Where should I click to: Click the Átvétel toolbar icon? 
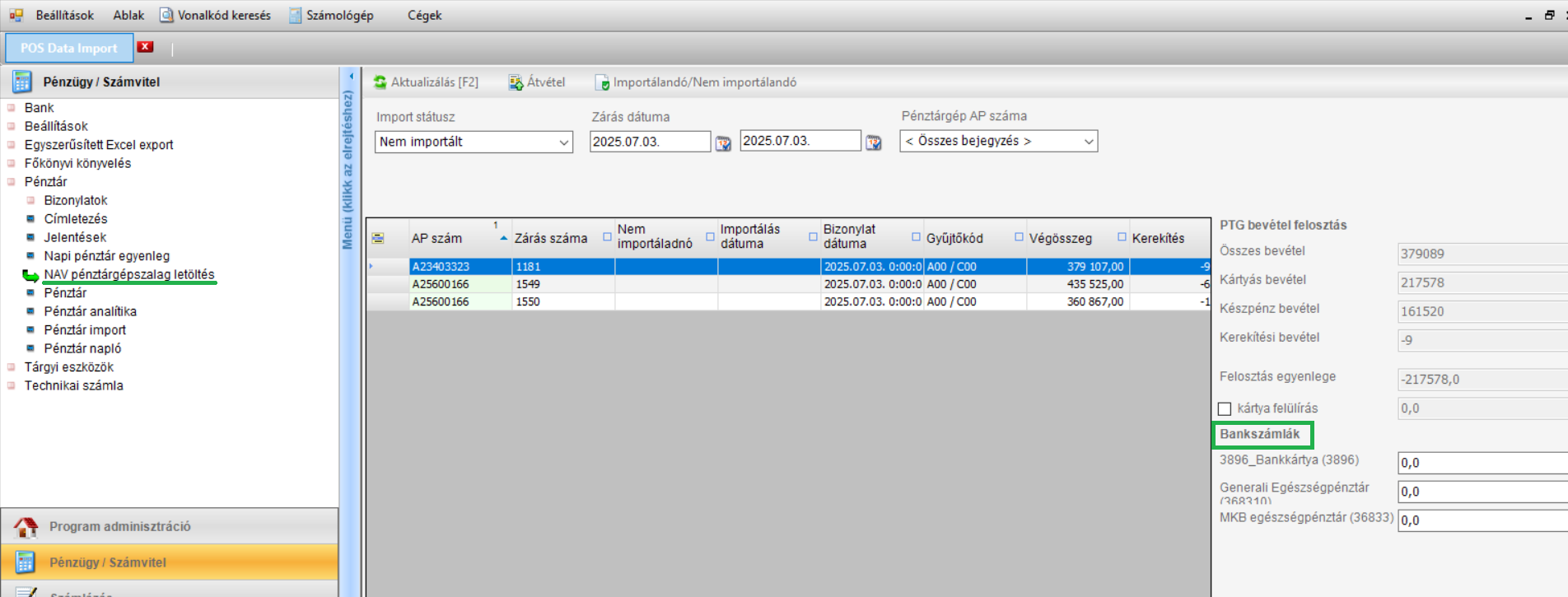click(x=516, y=82)
